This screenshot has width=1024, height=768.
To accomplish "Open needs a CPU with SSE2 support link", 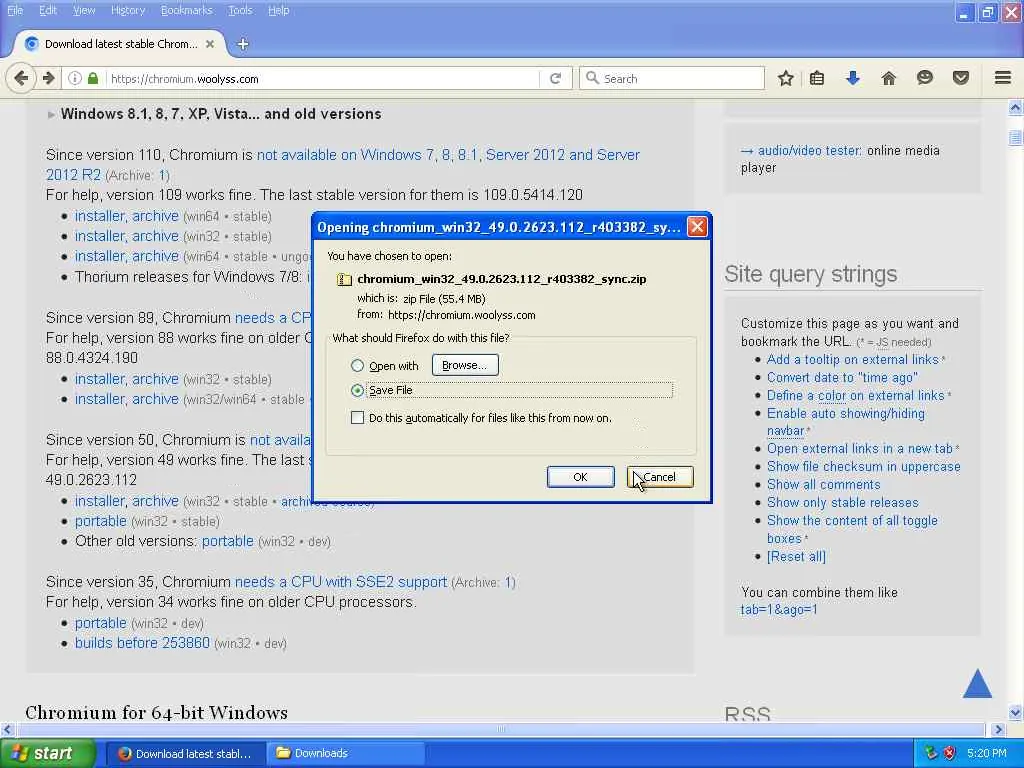I will click(341, 582).
